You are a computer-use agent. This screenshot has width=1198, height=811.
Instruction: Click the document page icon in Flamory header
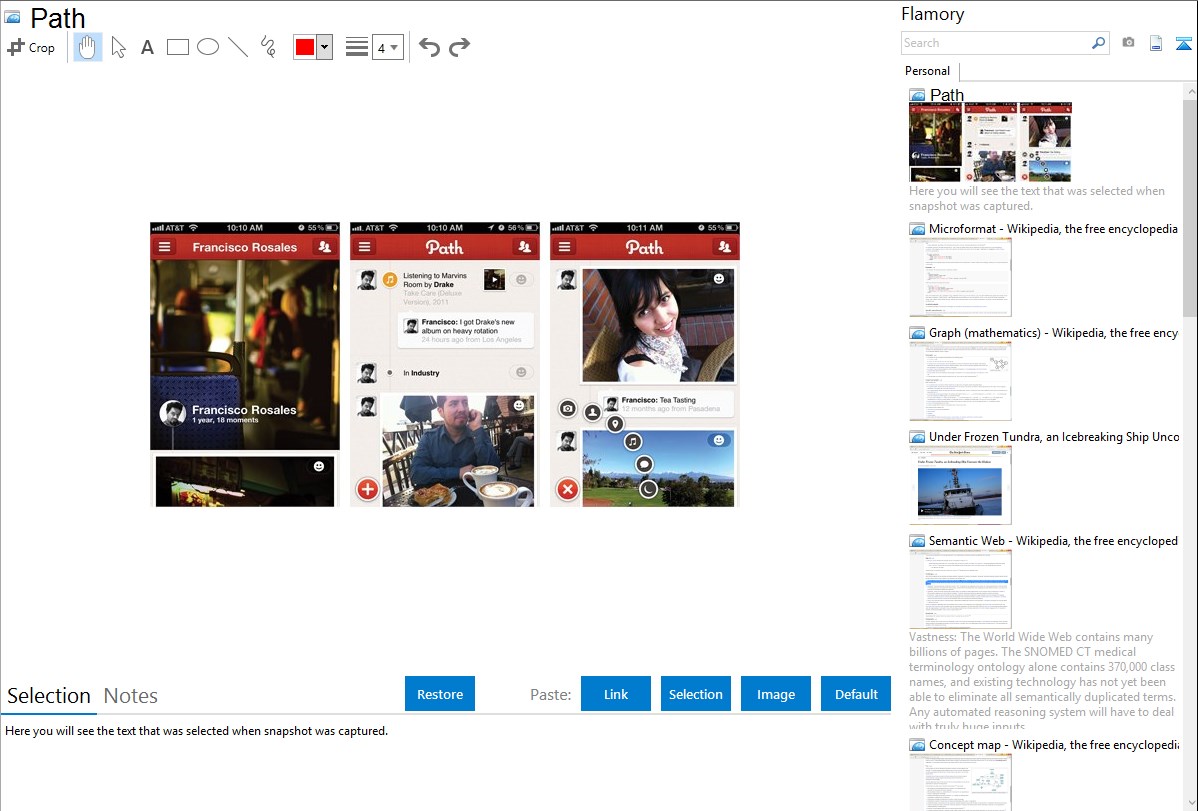[x=1156, y=43]
